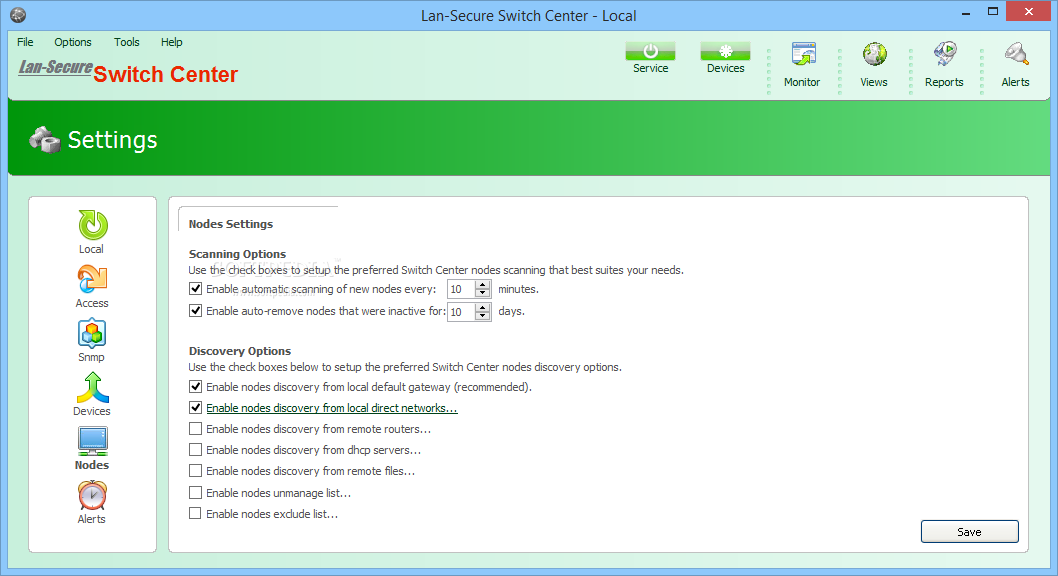This screenshot has height=576, width=1058.
Task: Open the Devices settings icon in sidebar
Action: 92,387
